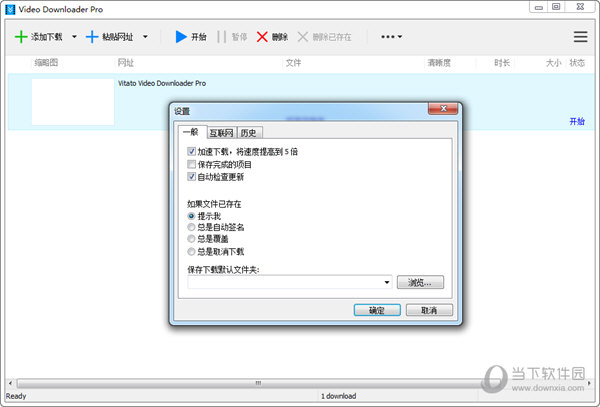
Task: Select the 总是覆盖 radio button
Action: point(191,239)
